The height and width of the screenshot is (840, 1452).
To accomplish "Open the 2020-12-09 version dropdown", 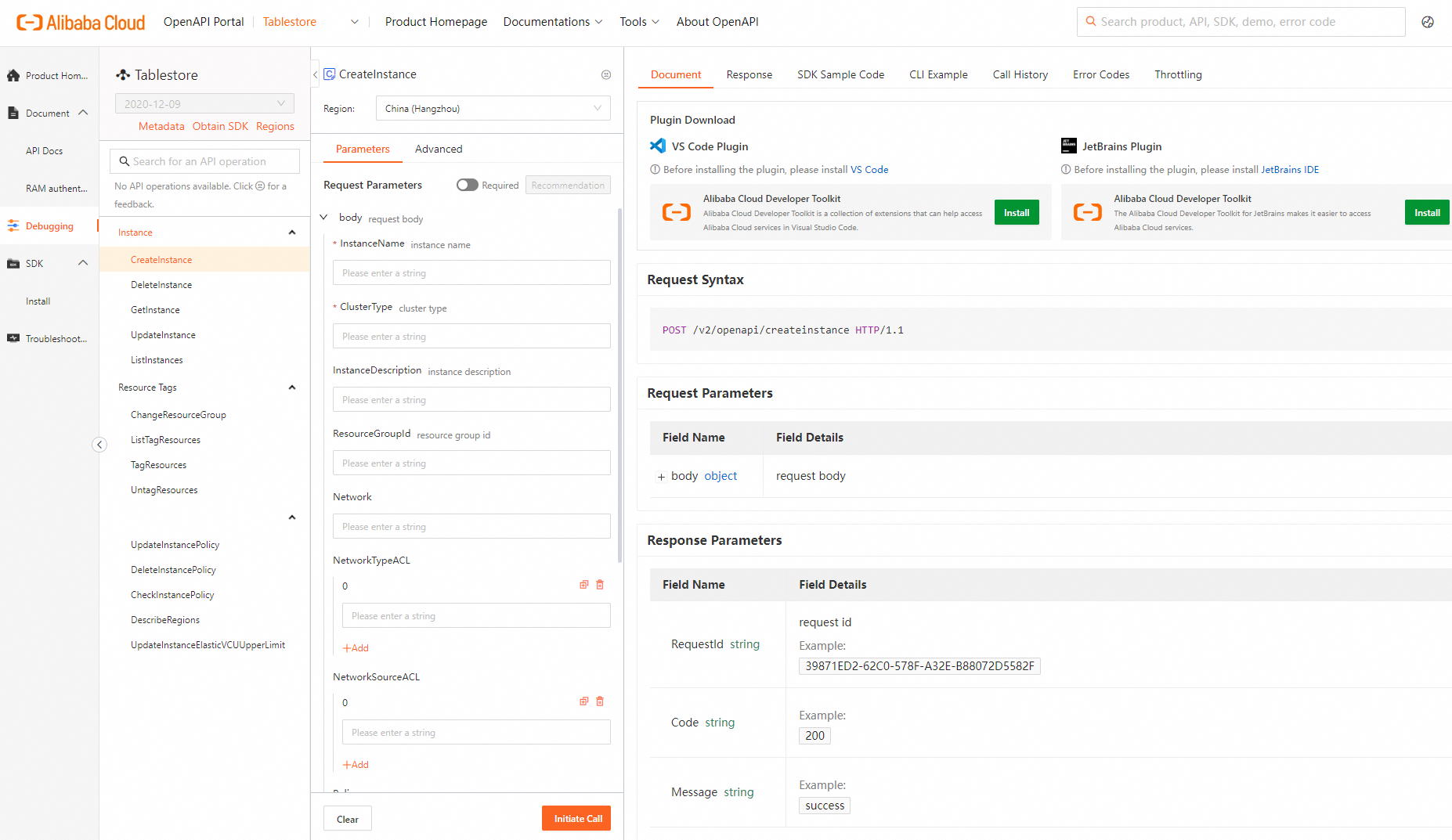I will click(205, 104).
